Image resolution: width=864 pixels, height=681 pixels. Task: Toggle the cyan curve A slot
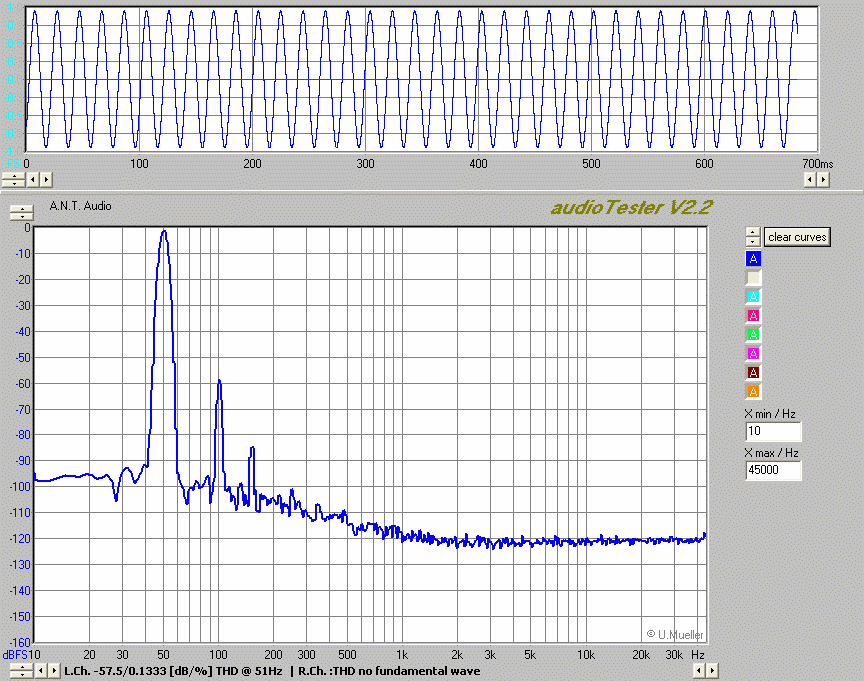point(754,297)
